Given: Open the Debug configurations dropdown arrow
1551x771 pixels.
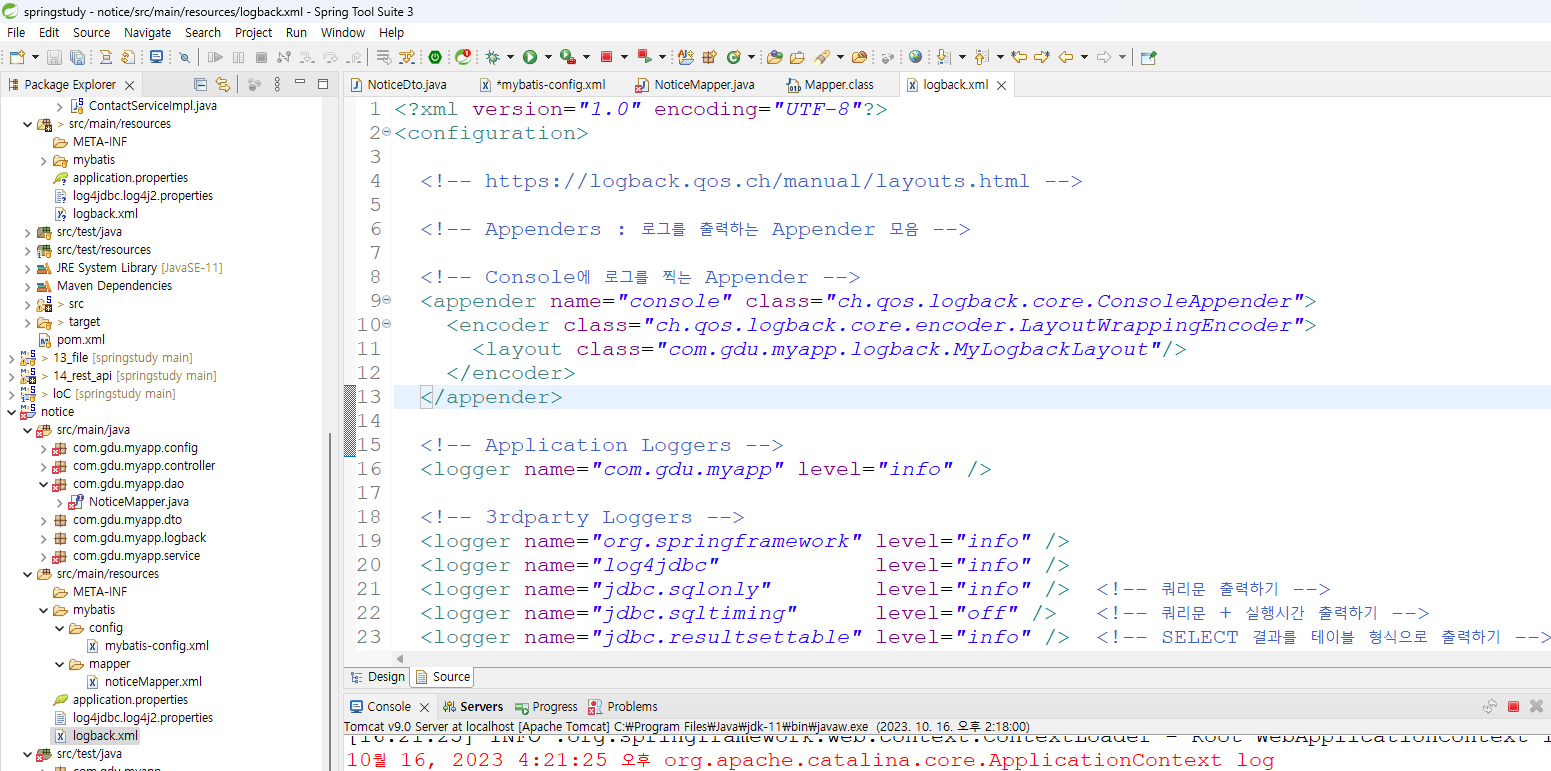Looking at the screenshot, I should [x=510, y=57].
